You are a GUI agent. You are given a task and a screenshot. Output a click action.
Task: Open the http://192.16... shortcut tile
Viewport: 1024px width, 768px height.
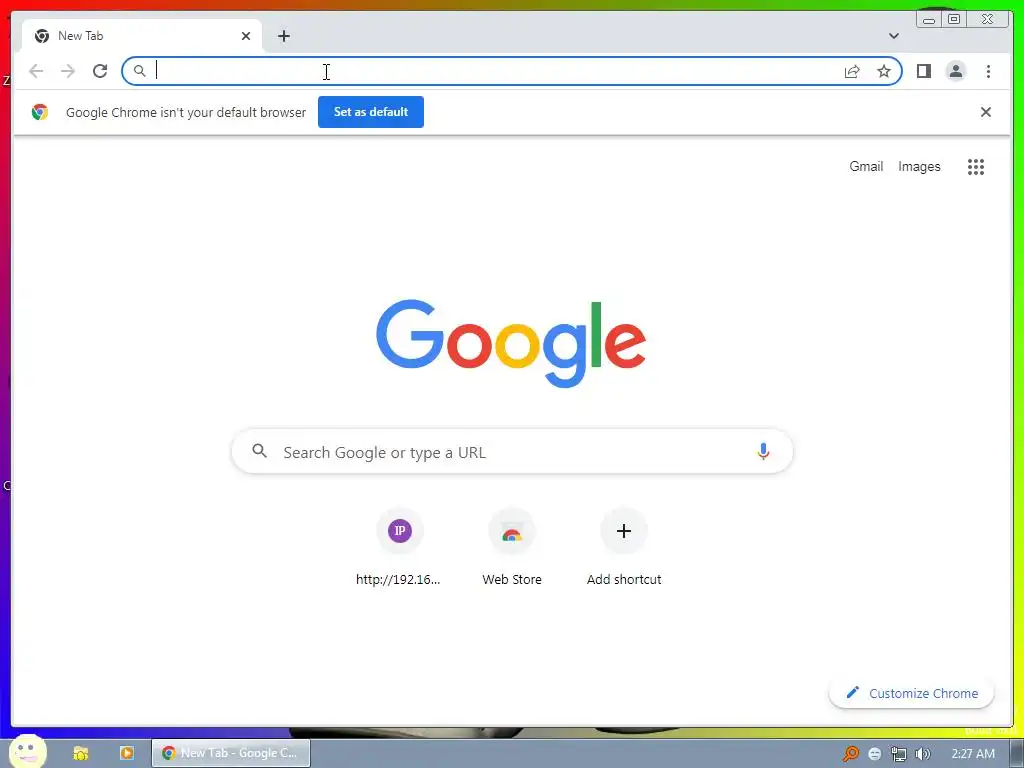[x=399, y=549]
